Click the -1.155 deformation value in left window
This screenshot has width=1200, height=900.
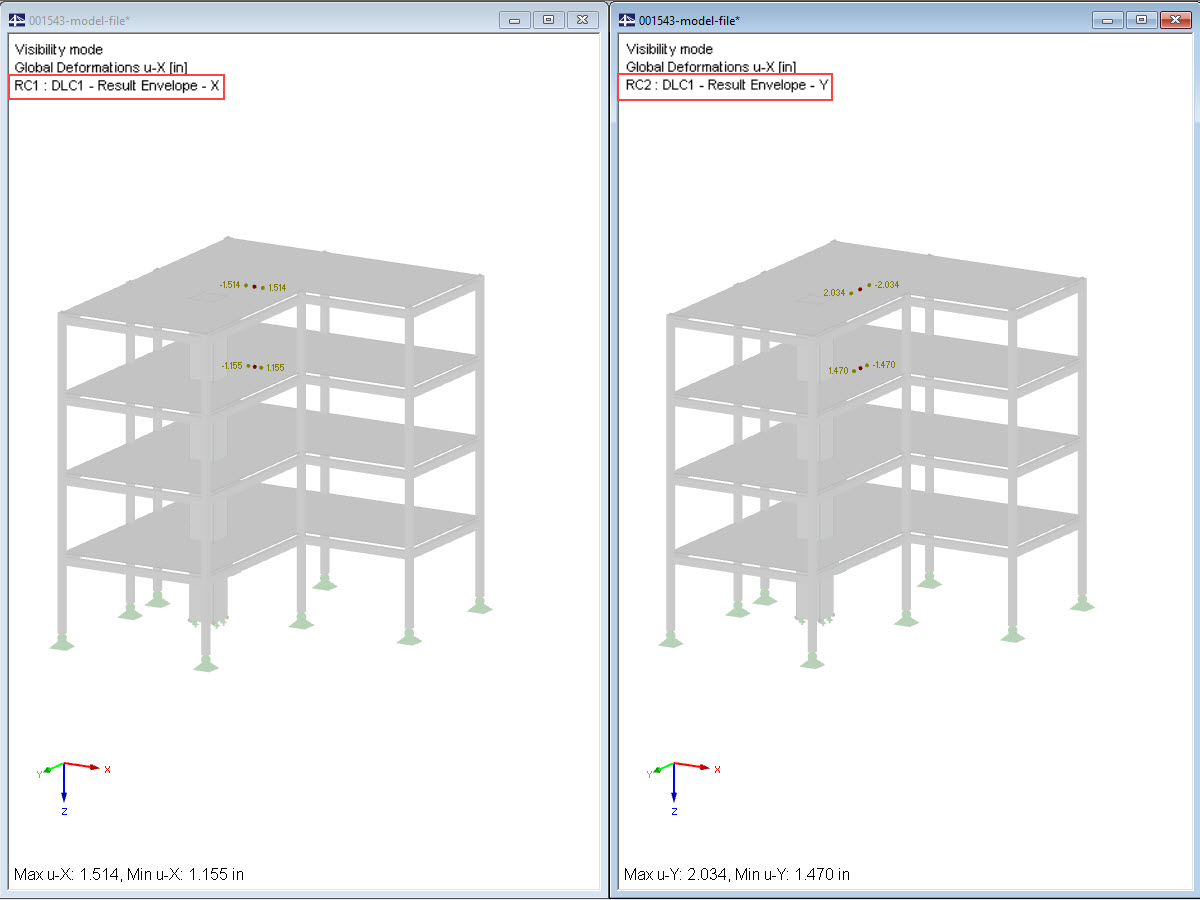coord(232,366)
